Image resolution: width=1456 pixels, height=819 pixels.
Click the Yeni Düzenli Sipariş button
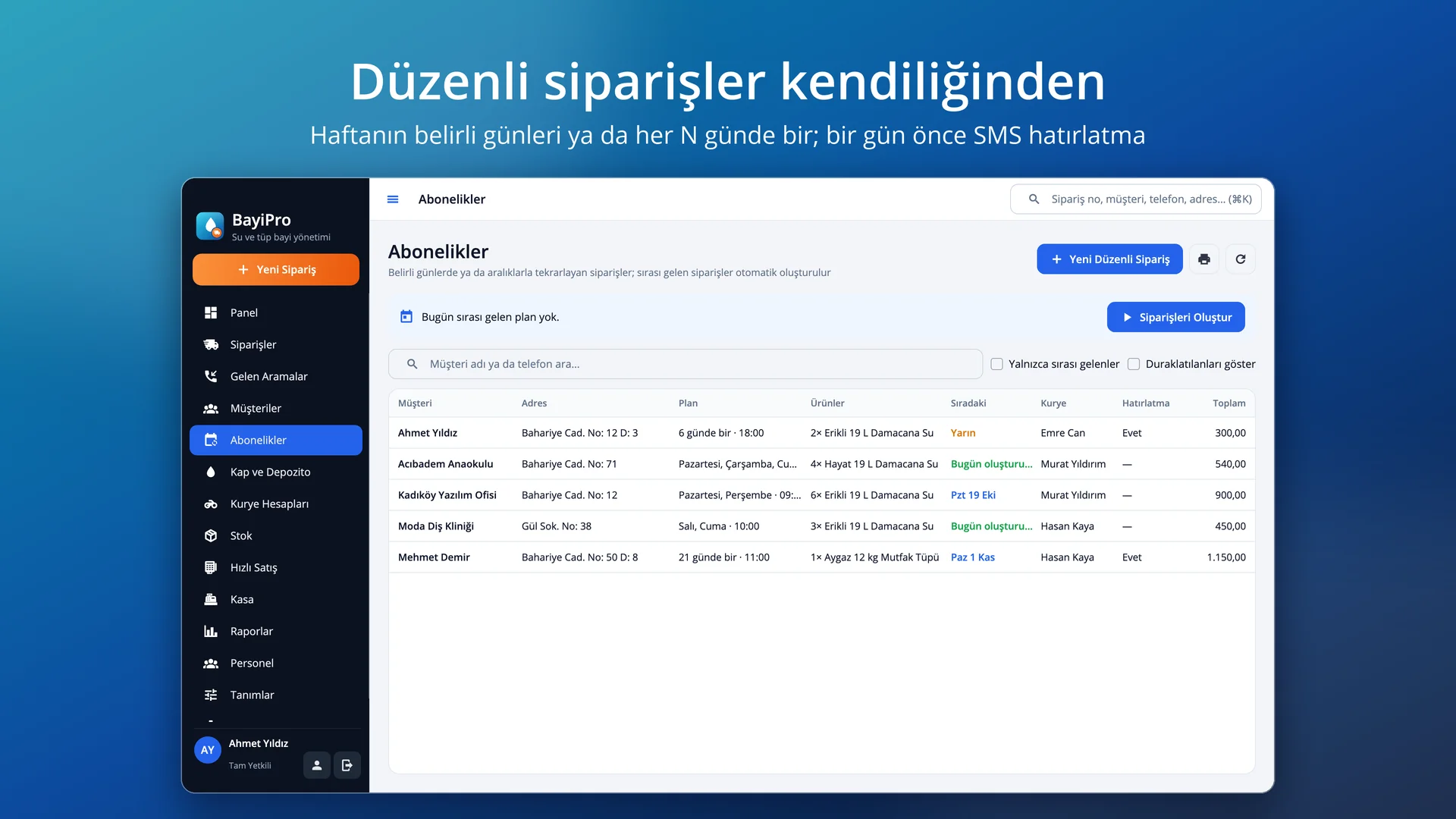tap(1110, 259)
